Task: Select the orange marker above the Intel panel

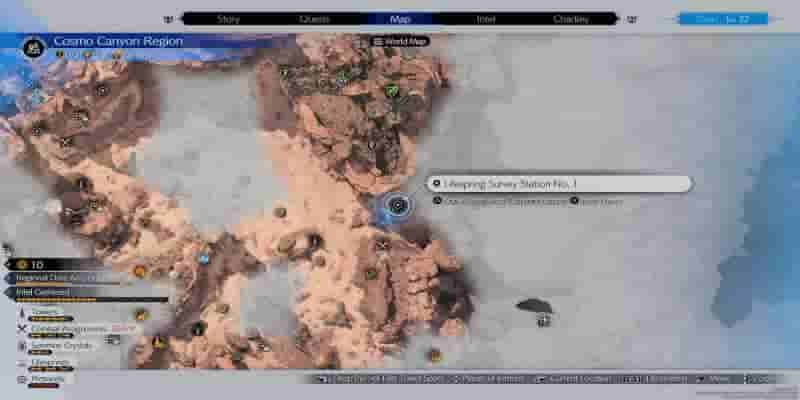Action: [140, 271]
